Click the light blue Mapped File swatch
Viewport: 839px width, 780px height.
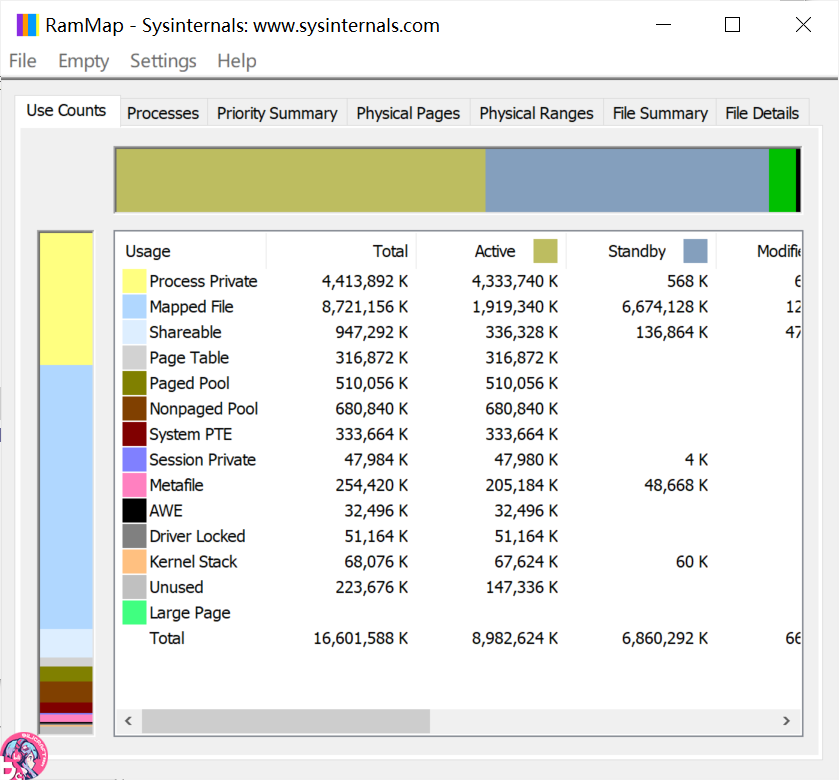click(134, 307)
